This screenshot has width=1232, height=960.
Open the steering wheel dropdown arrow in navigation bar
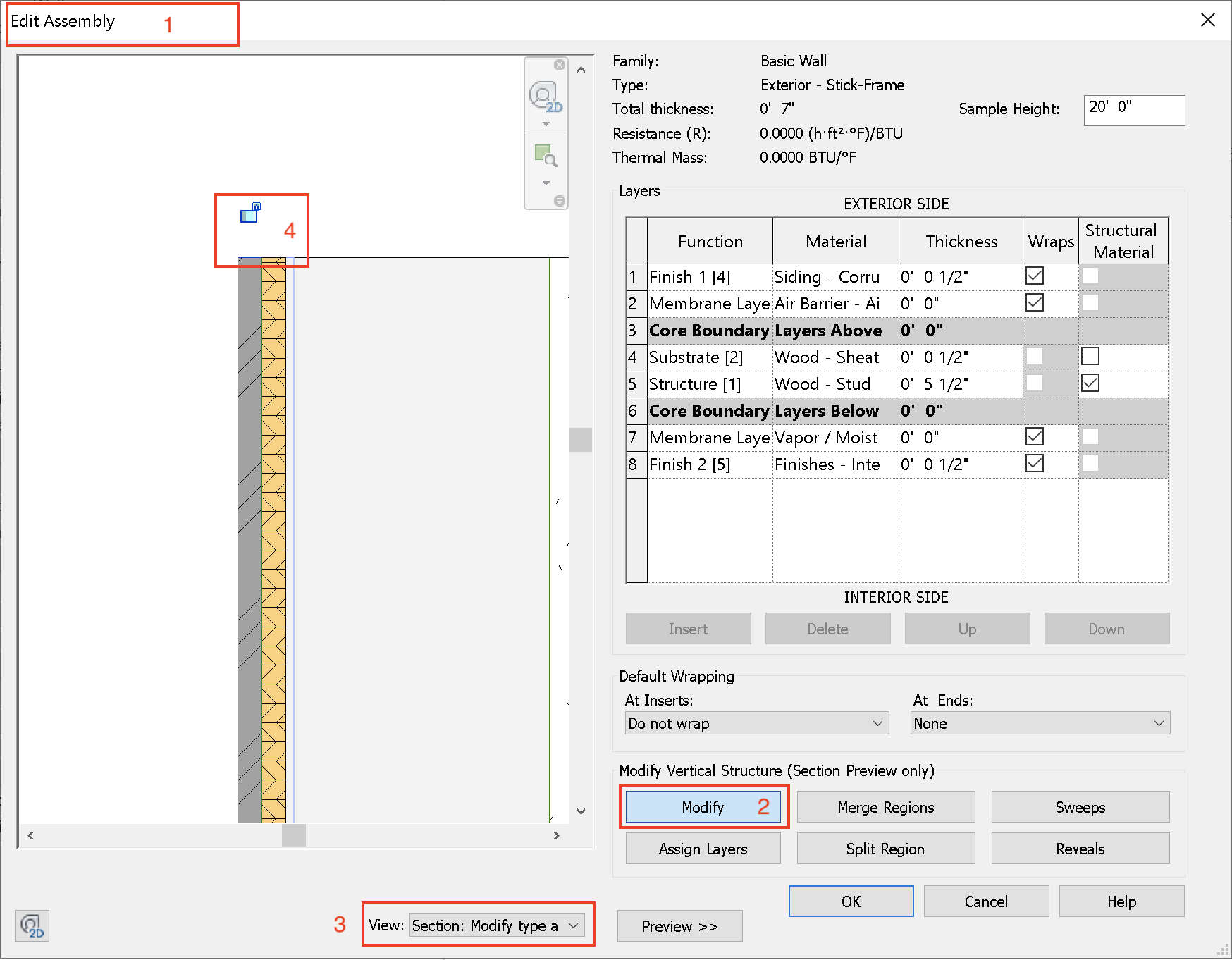[546, 124]
